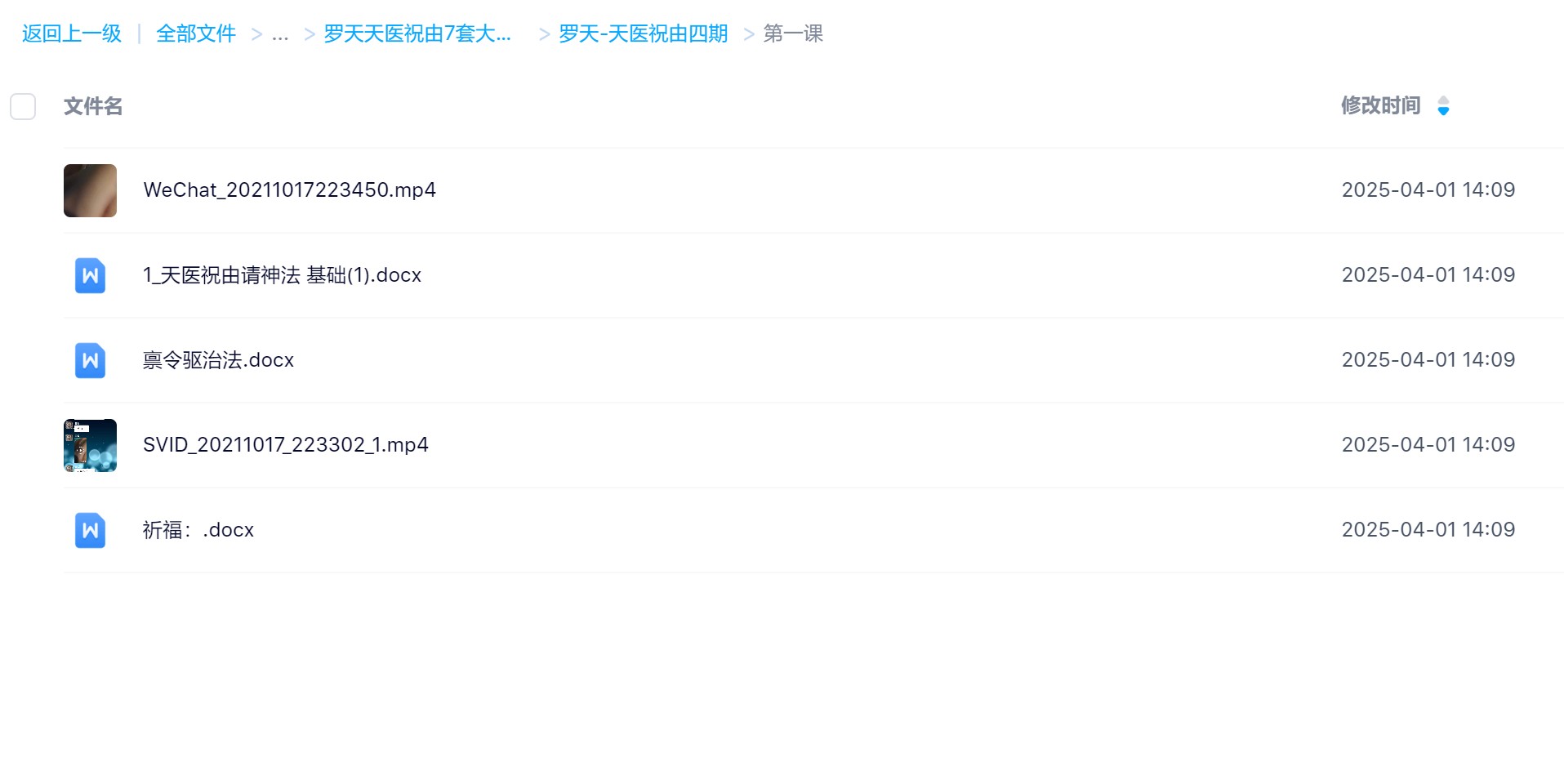Click the Word icon beside 禀令驱治法.docx
Image resolution: width=1564 pixels, height=784 pixels.
coord(90,360)
